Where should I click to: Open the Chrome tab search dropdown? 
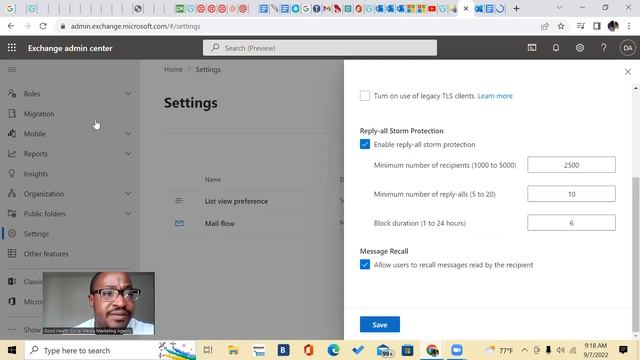coord(559,8)
